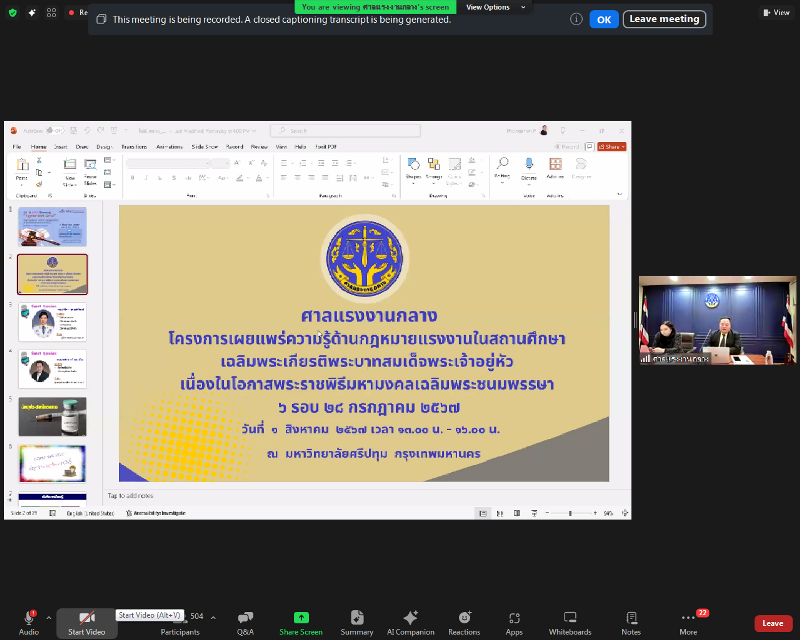Open the font name combo box in PowerPoint

click(x=168, y=163)
